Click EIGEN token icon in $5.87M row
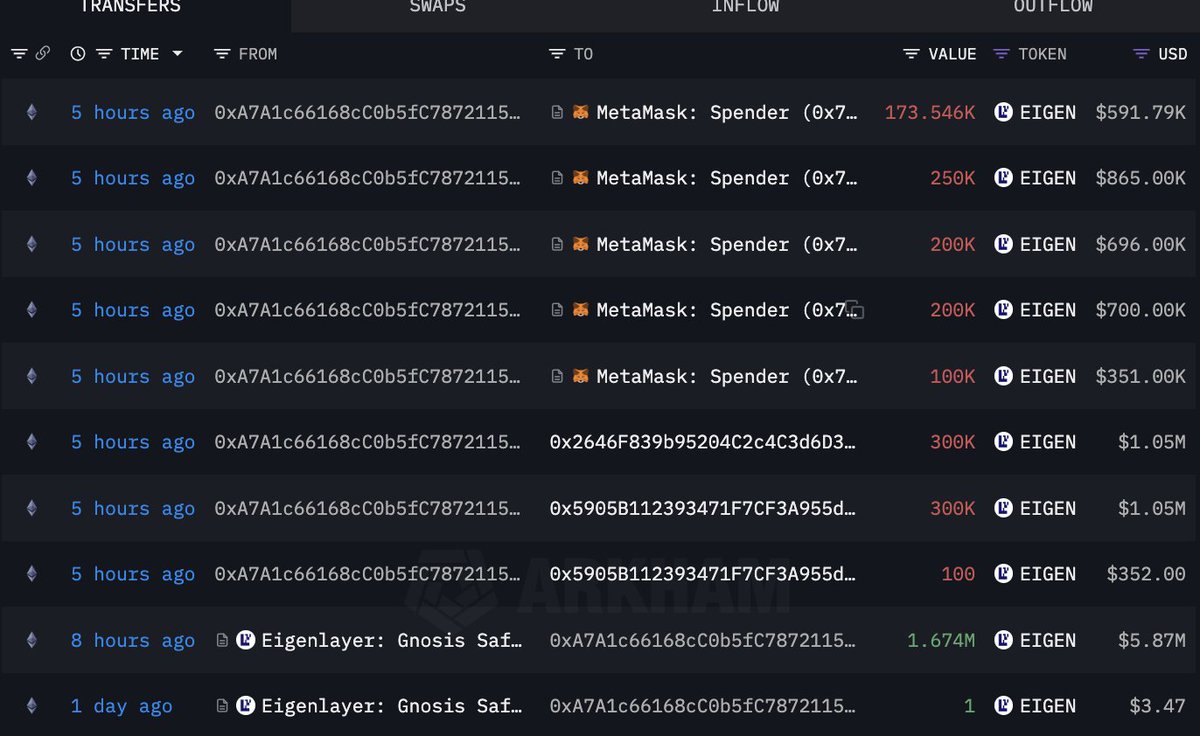1200x736 pixels. (1004, 640)
